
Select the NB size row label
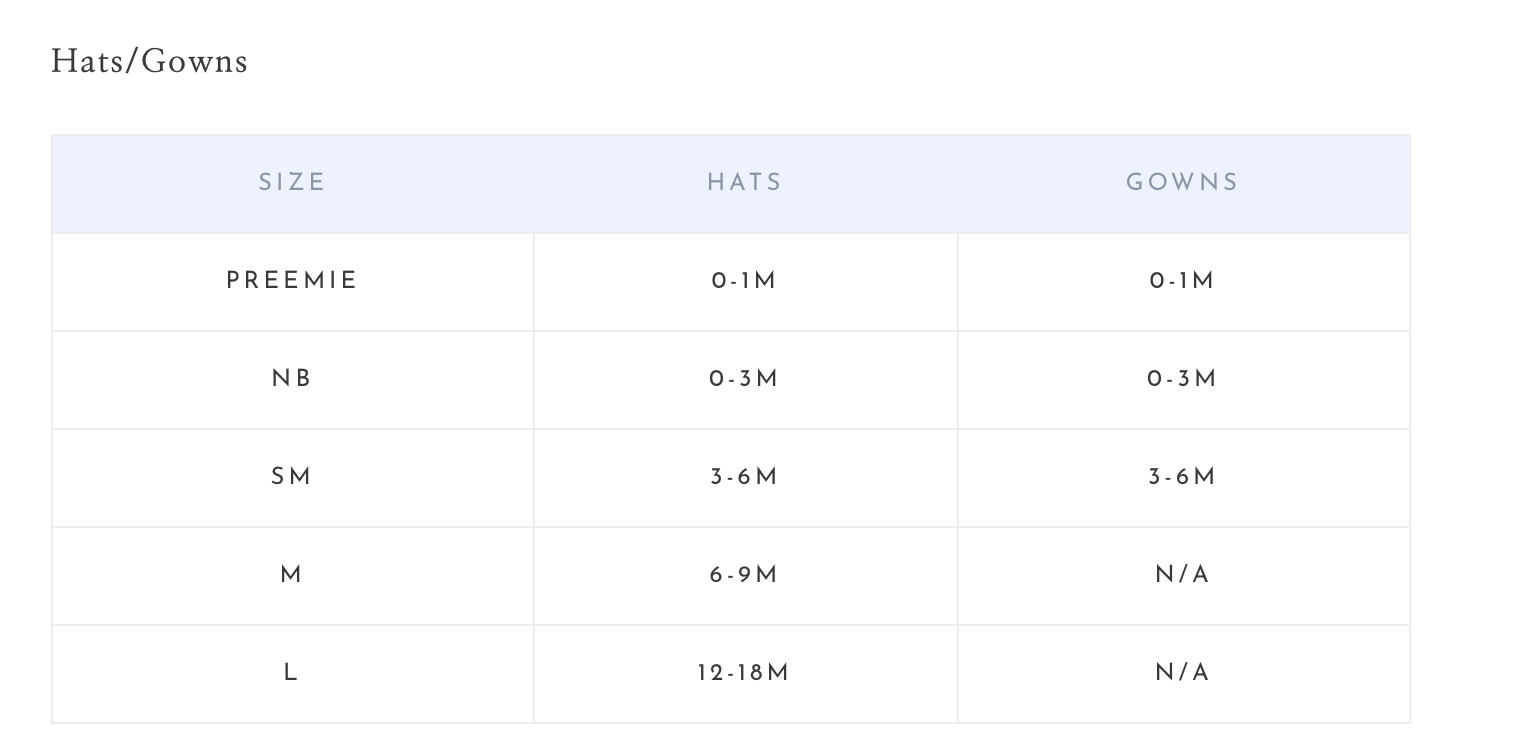(x=292, y=379)
